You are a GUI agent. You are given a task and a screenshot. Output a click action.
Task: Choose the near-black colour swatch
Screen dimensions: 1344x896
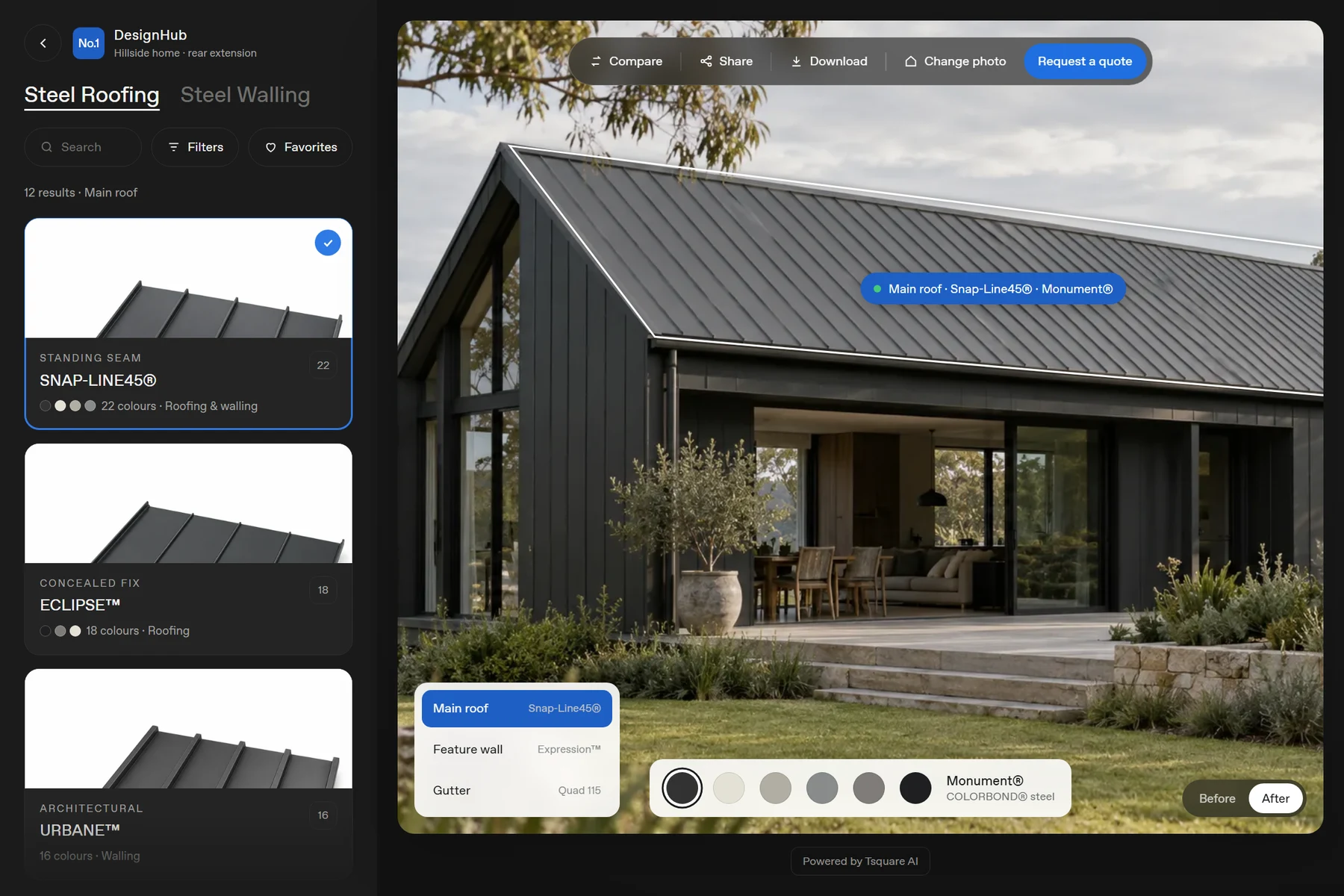coord(915,788)
